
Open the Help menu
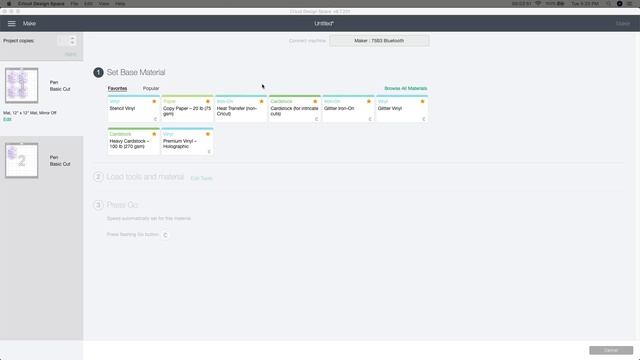coord(120,4)
